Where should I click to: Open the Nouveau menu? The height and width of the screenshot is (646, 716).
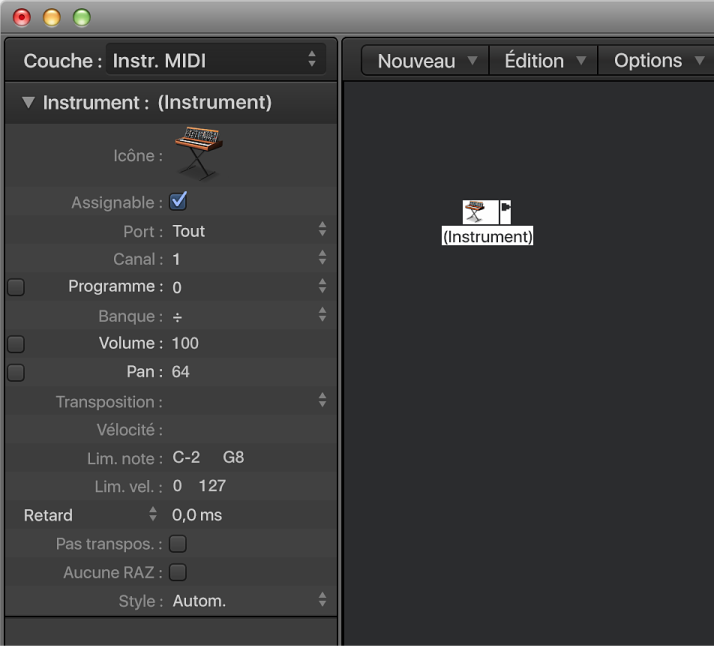click(x=426, y=61)
